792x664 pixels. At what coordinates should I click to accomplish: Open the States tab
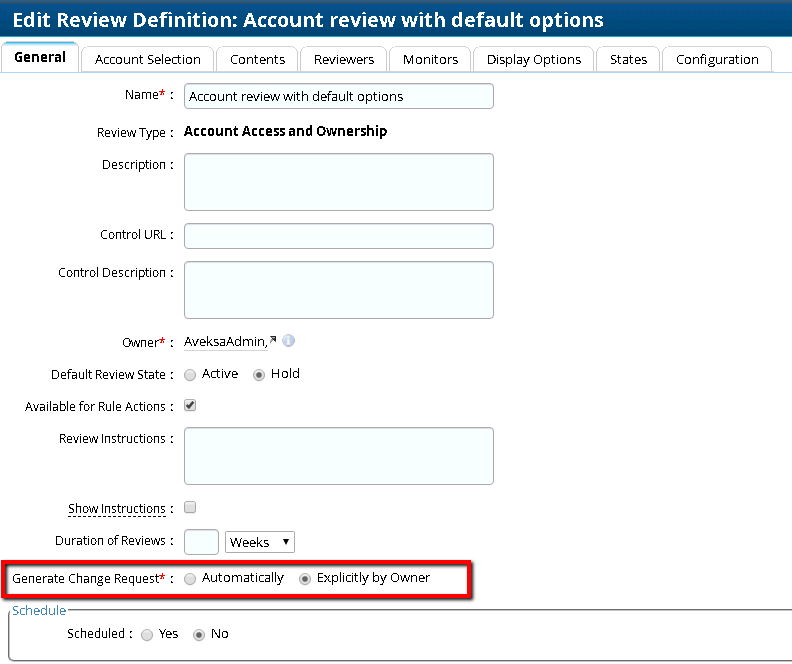[x=628, y=59]
